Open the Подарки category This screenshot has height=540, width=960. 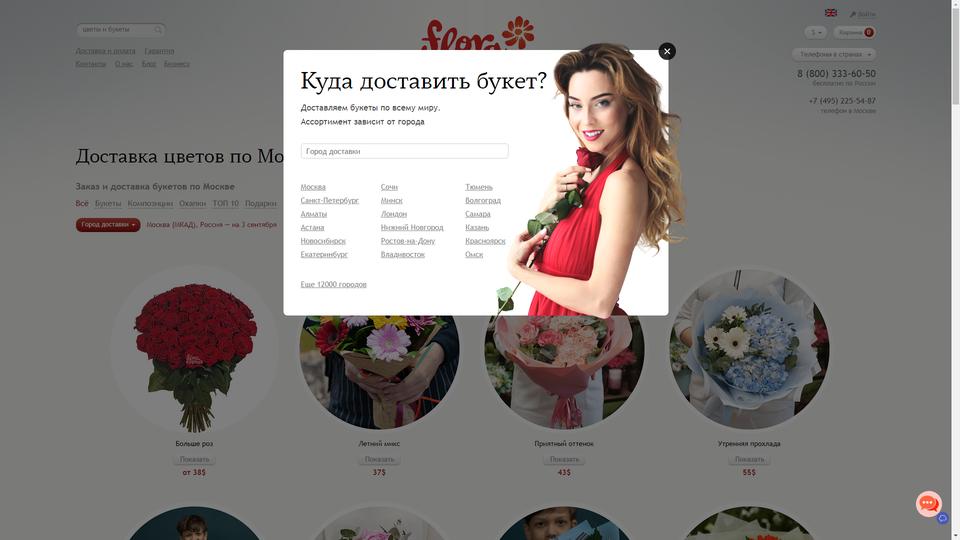(261, 203)
